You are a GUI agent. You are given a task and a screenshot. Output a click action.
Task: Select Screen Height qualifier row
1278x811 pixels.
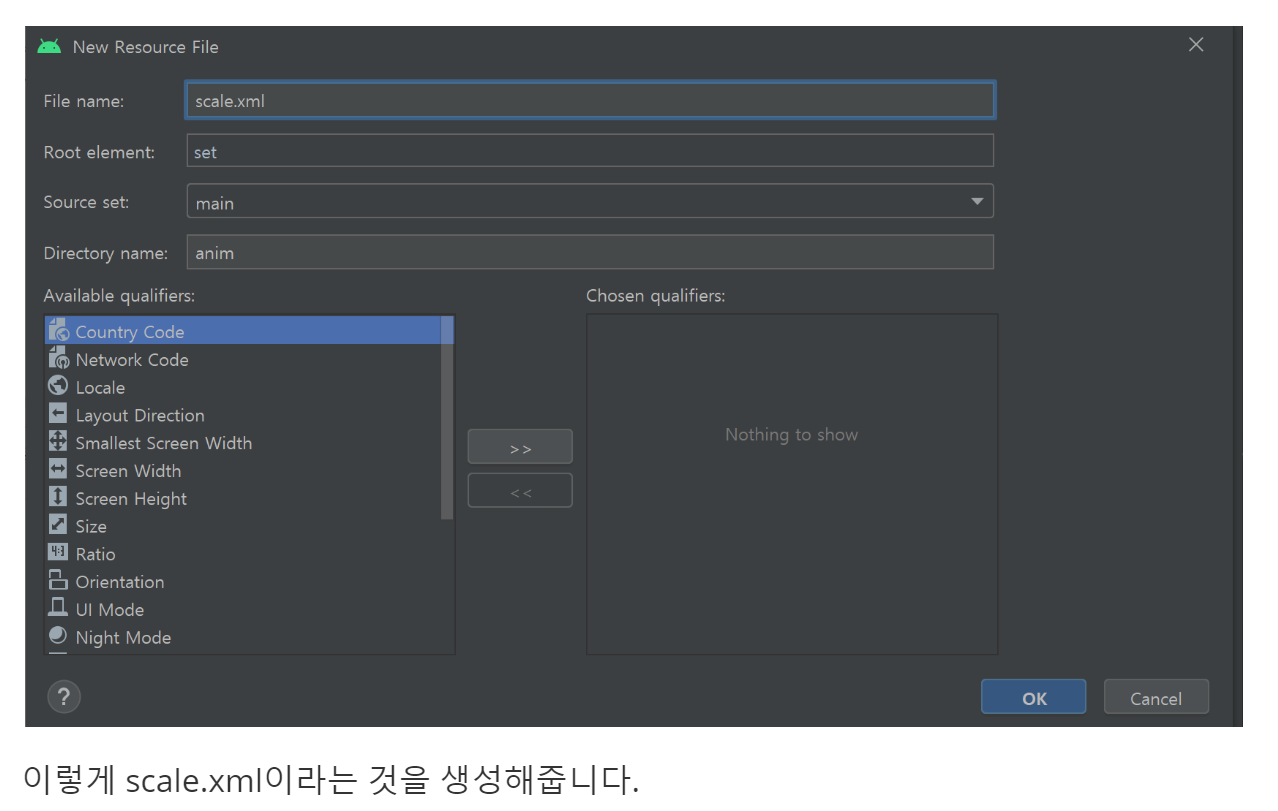coord(243,498)
